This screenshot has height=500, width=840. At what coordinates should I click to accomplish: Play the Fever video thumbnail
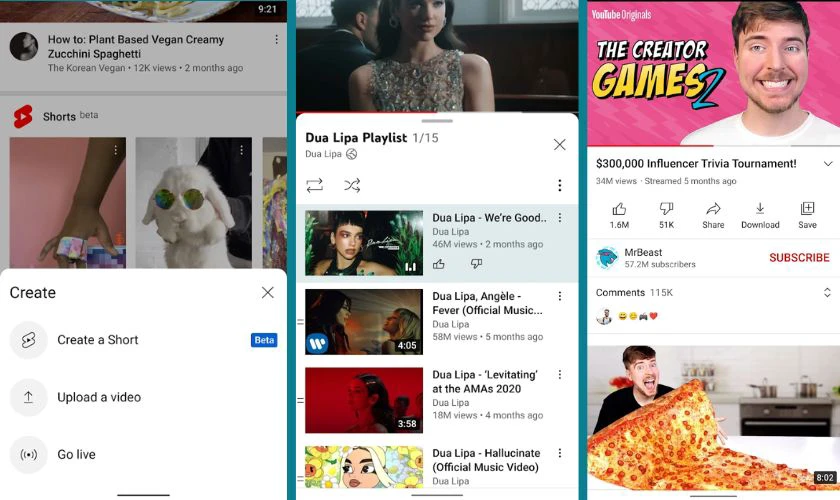coord(364,322)
